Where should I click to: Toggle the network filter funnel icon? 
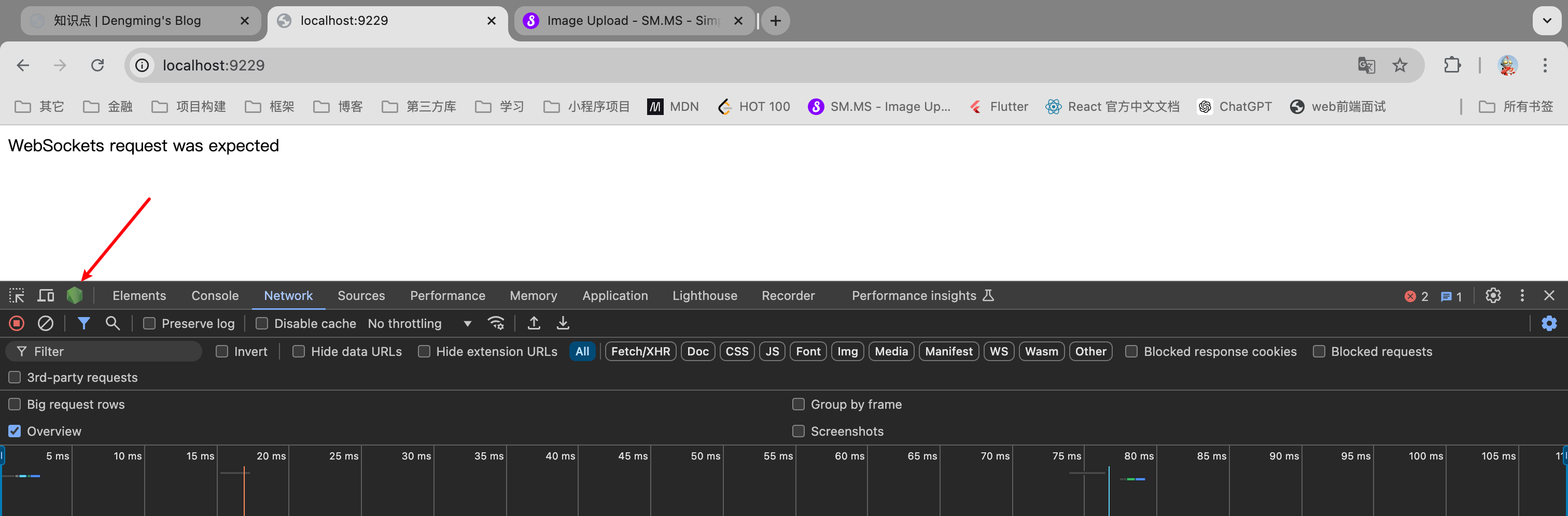point(84,323)
